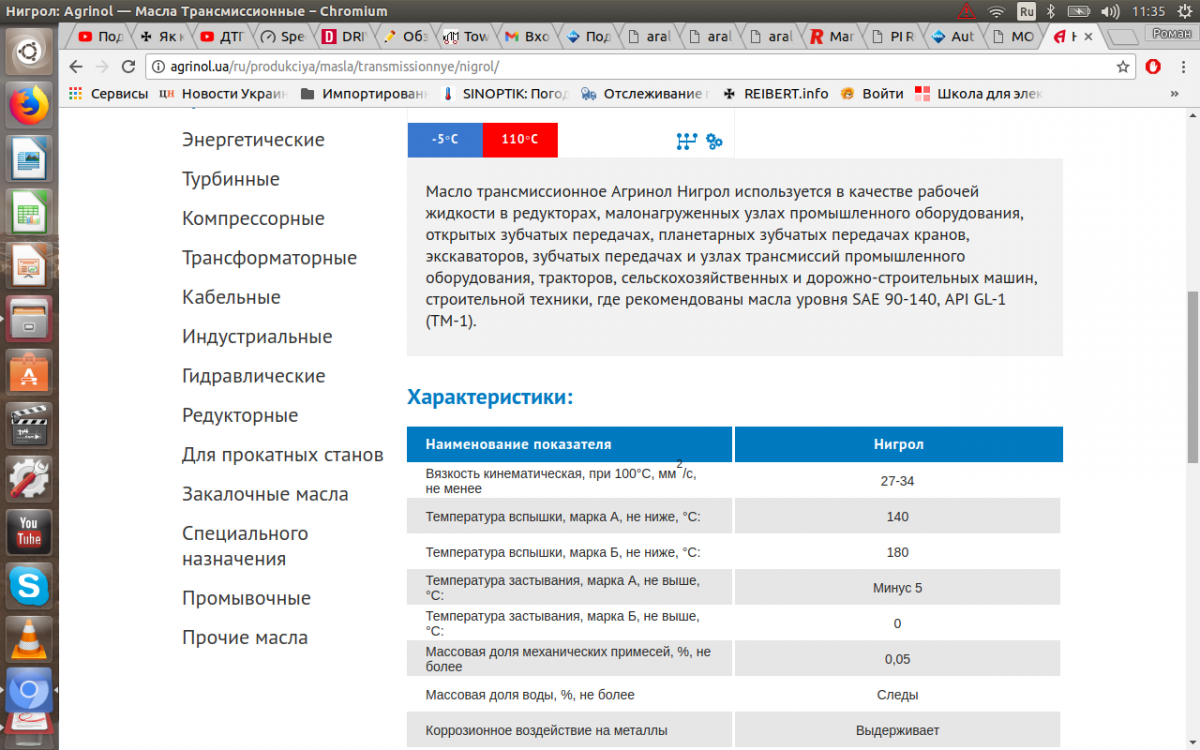
Task: Select the Гидравлические oils category
Action: 254,376
